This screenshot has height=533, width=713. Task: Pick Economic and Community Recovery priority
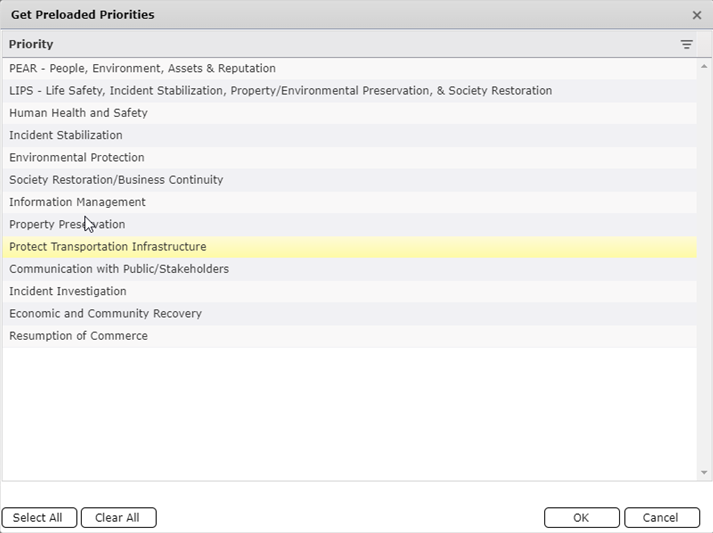(x=105, y=314)
